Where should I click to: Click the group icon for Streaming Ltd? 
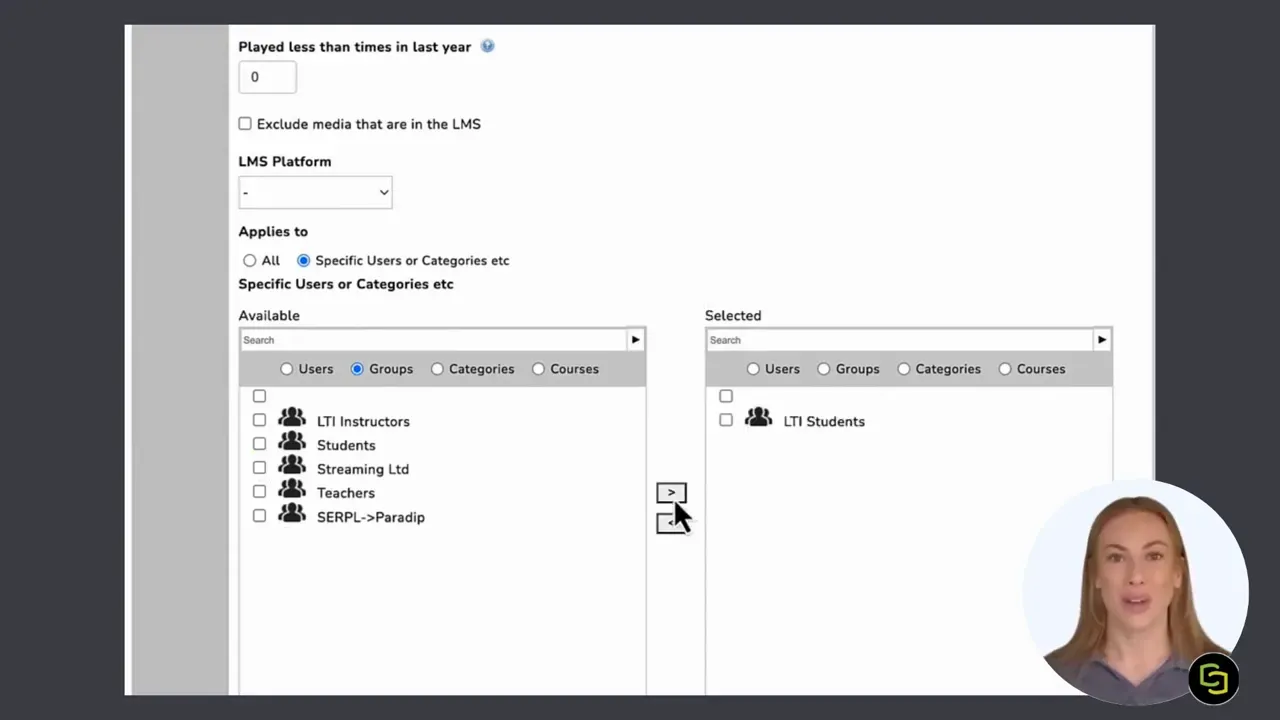click(292, 466)
